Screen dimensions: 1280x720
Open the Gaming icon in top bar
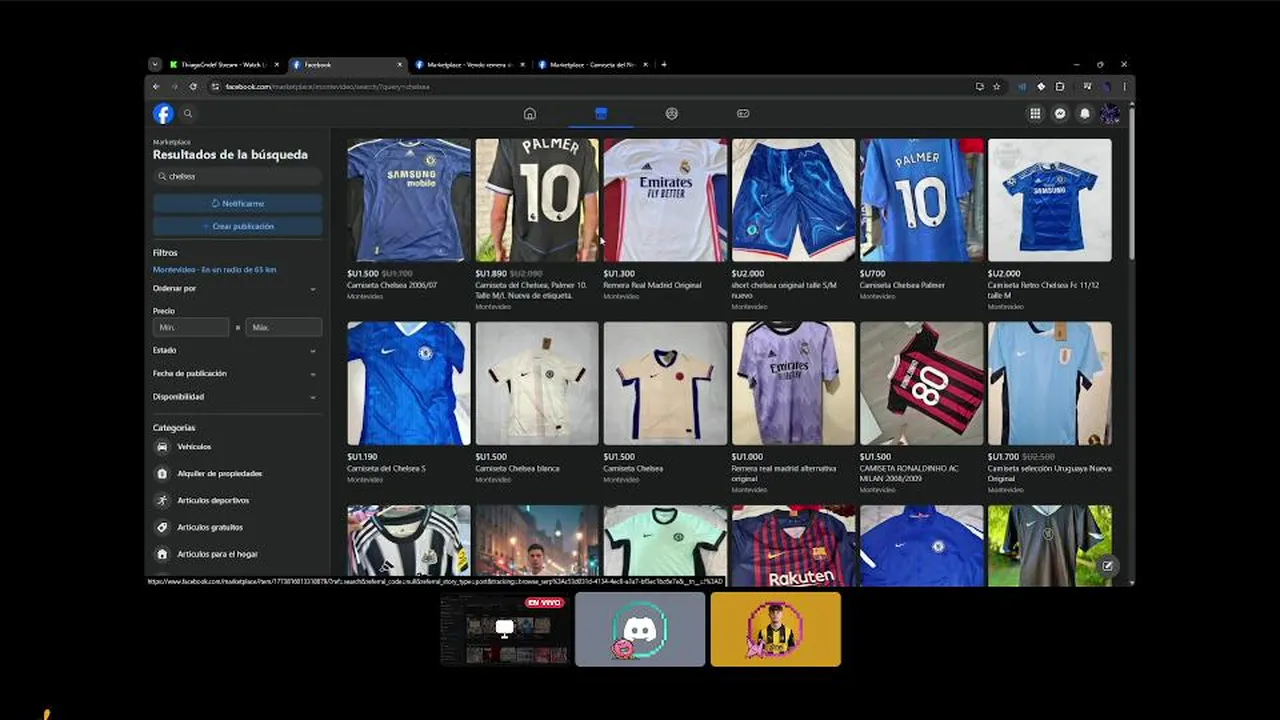point(743,114)
